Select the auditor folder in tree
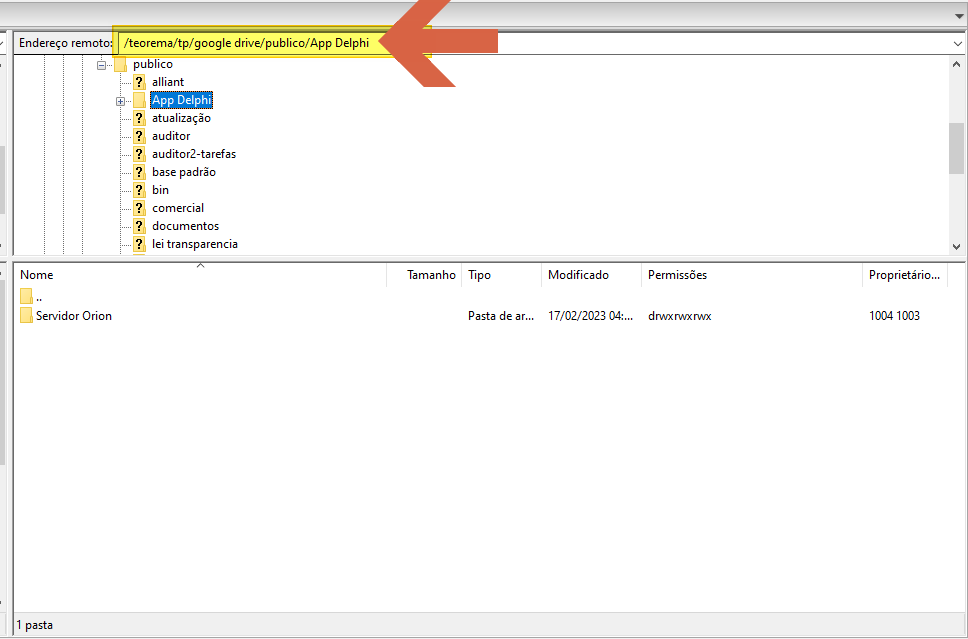Screen dimensions: 968x639 171,136
